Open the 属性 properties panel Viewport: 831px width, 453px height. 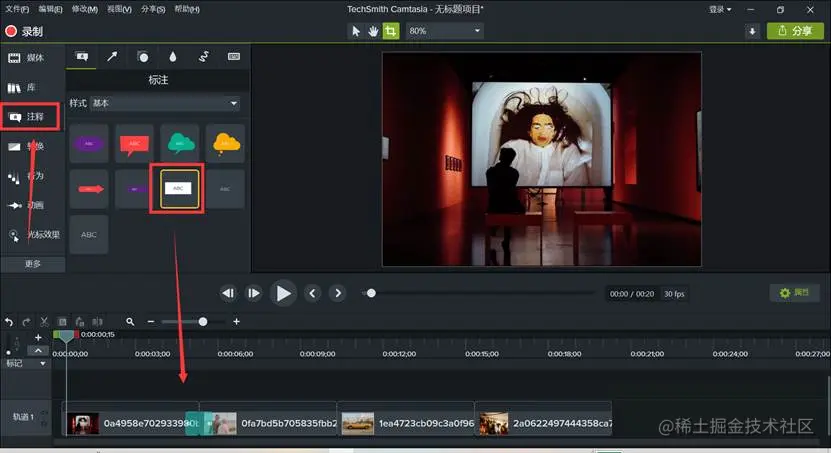coord(794,292)
